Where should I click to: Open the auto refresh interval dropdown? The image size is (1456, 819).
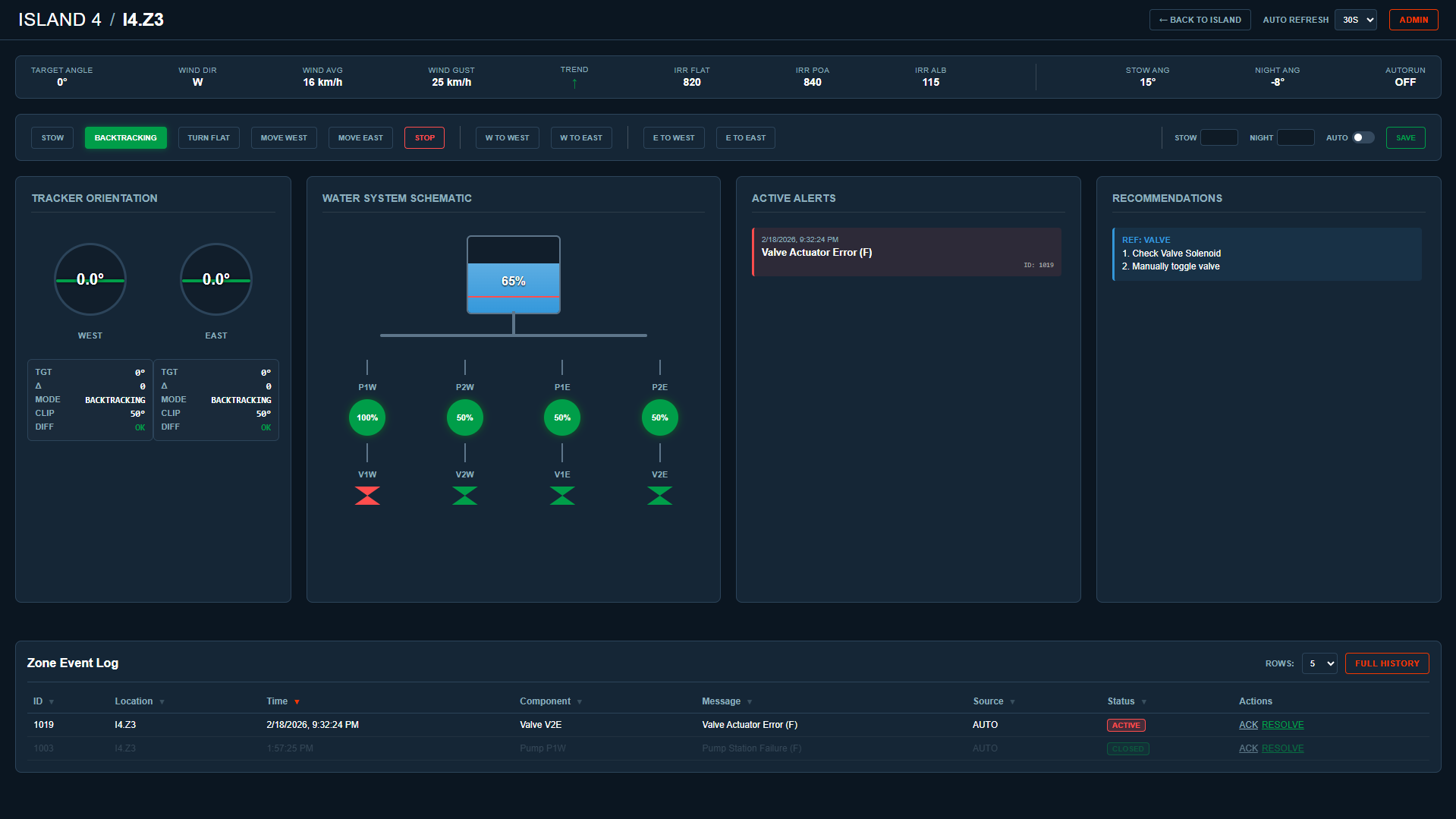pos(1356,20)
